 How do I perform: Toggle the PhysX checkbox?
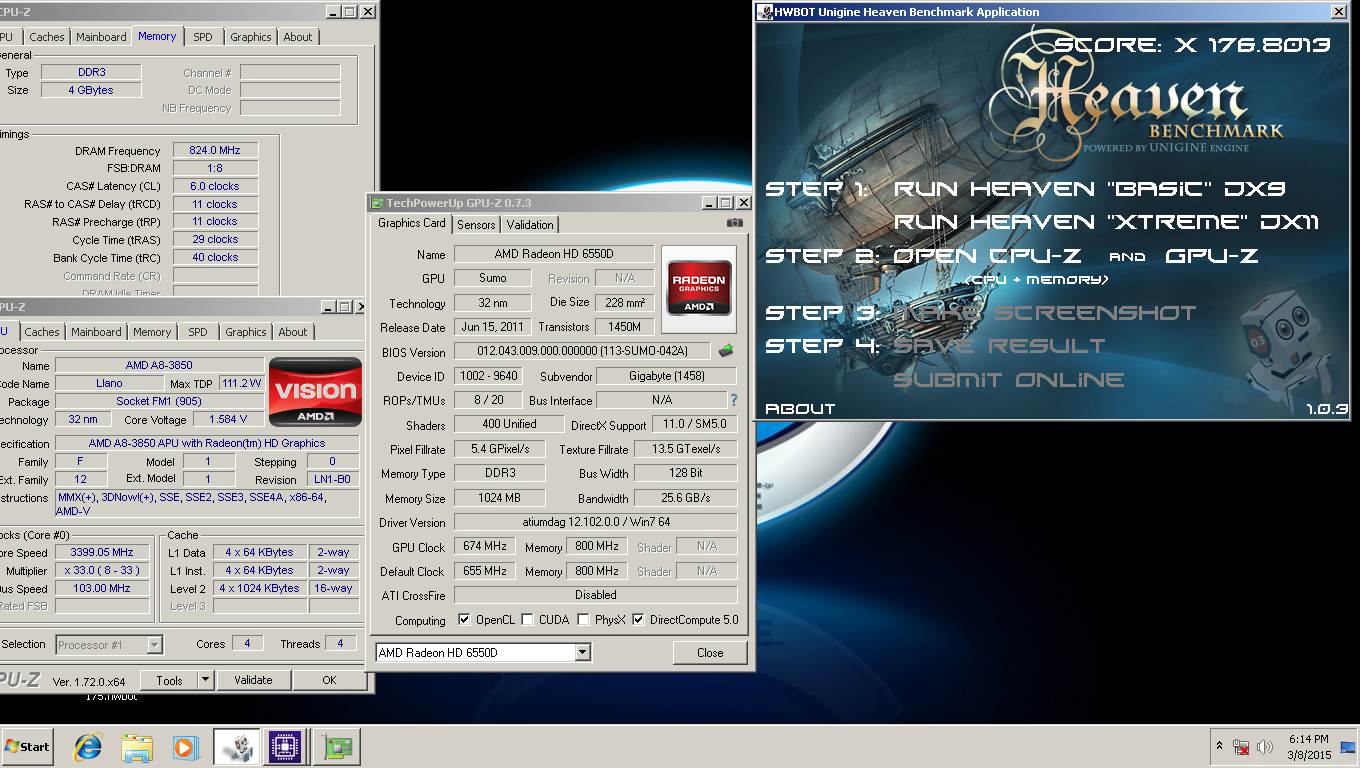(x=583, y=620)
